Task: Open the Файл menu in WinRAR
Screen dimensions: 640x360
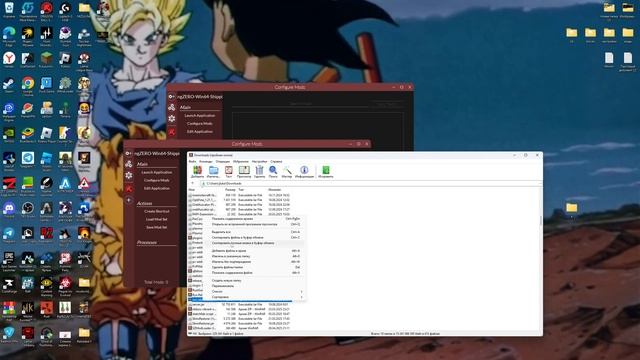Action: click(192, 162)
